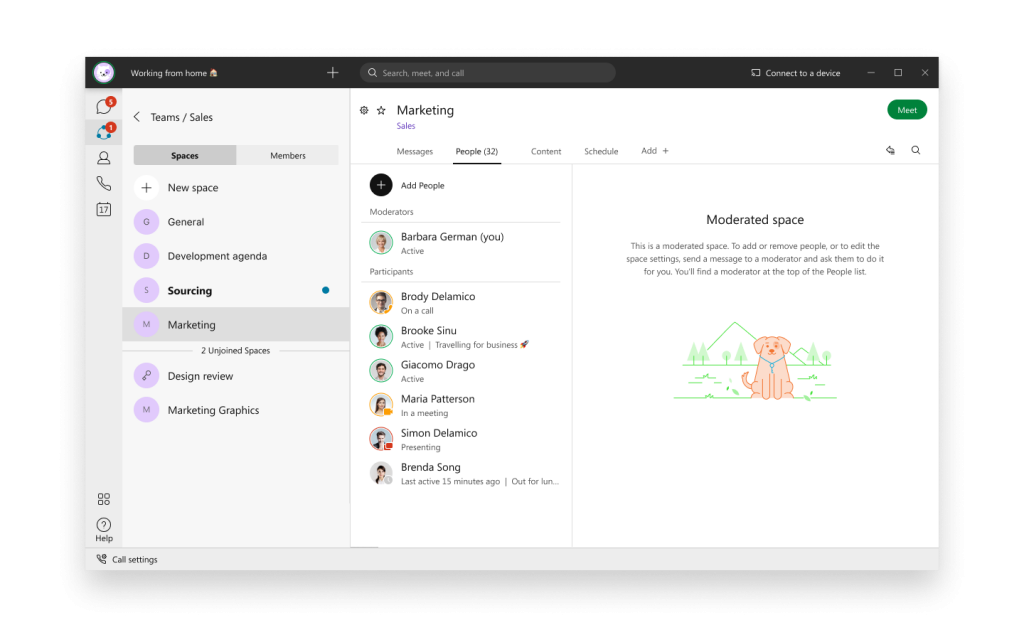This screenshot has height=640, width=1024.
Task: Open the Messaging icon in the sidebar
Action: click(103, 107)
